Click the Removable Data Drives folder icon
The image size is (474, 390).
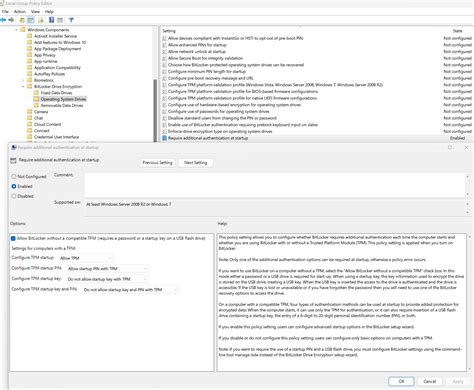tap(36, 105)
